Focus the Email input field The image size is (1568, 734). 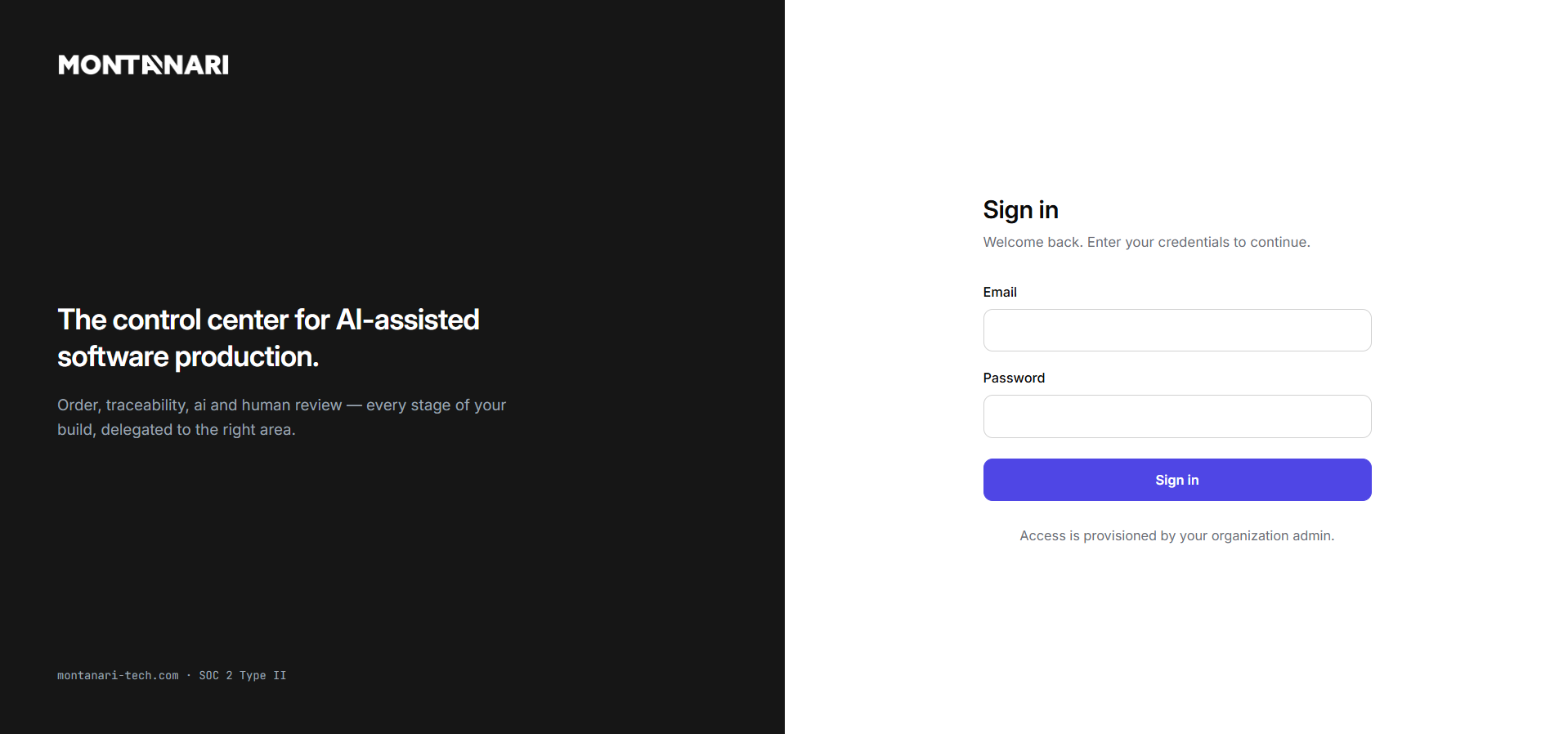pyautogui.click(x=1176, y=330)
